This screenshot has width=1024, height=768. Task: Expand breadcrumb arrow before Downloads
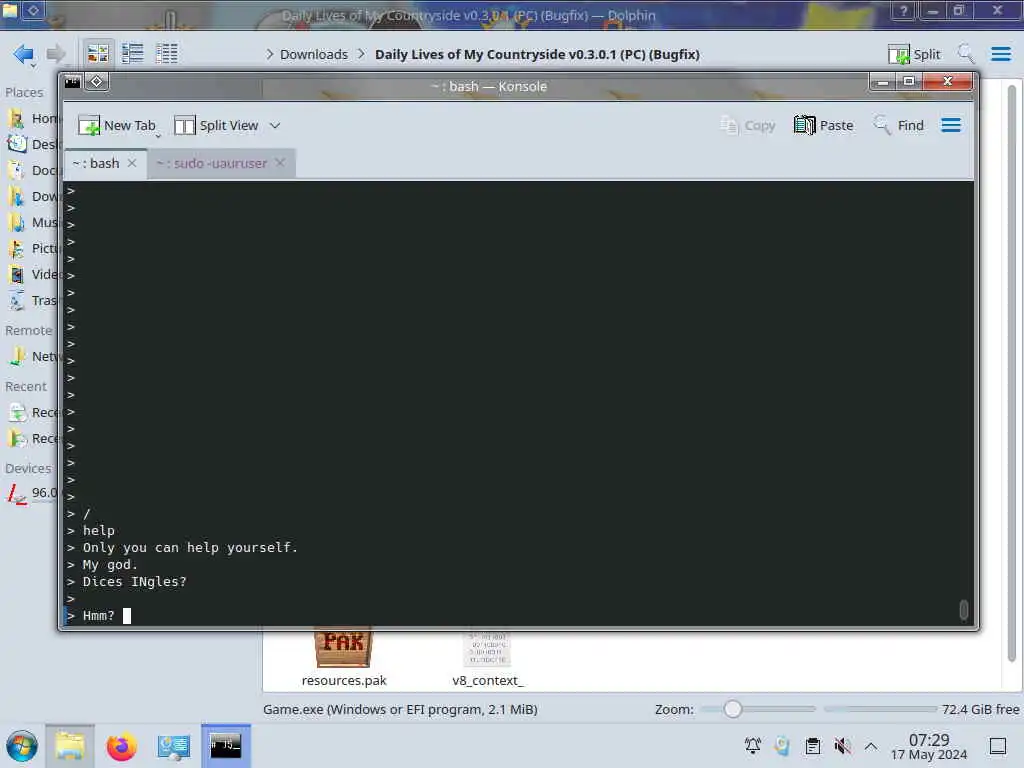tap(270, 54)
